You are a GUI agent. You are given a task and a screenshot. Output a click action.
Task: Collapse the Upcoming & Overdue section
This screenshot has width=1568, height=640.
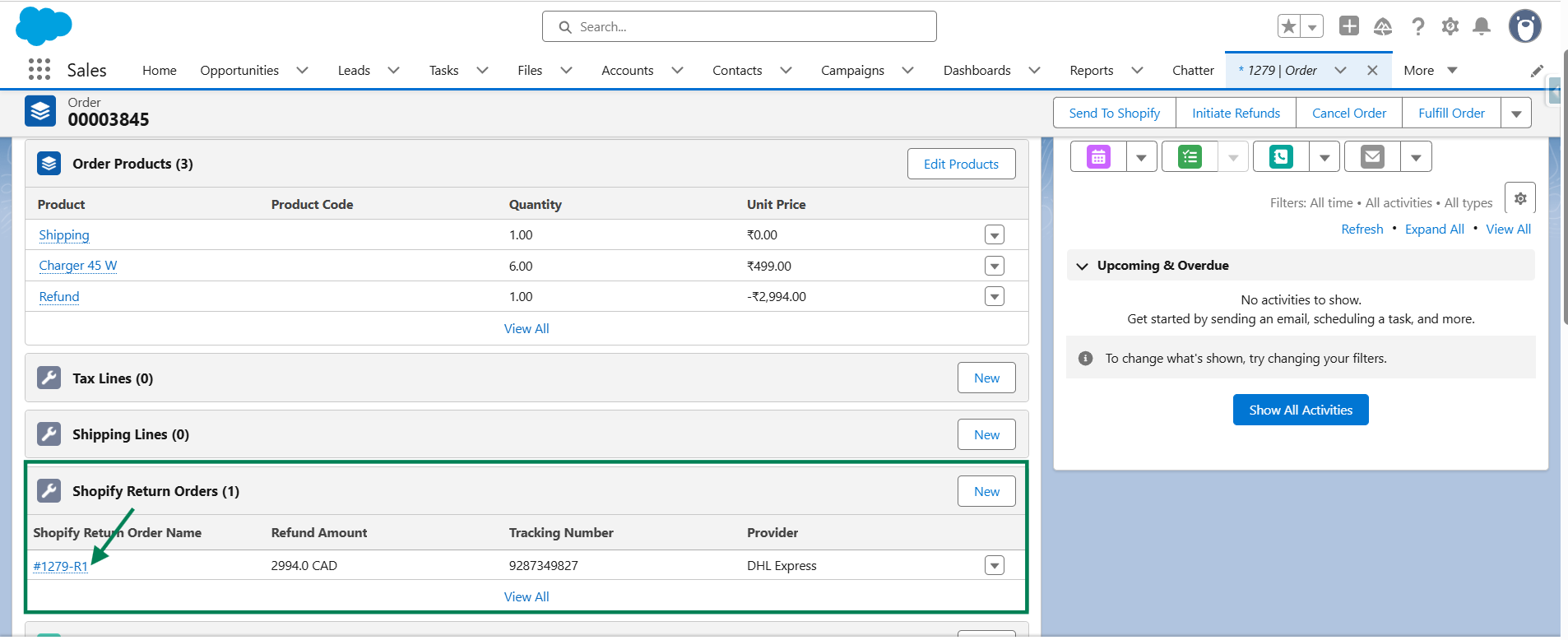pos(1083,266)
